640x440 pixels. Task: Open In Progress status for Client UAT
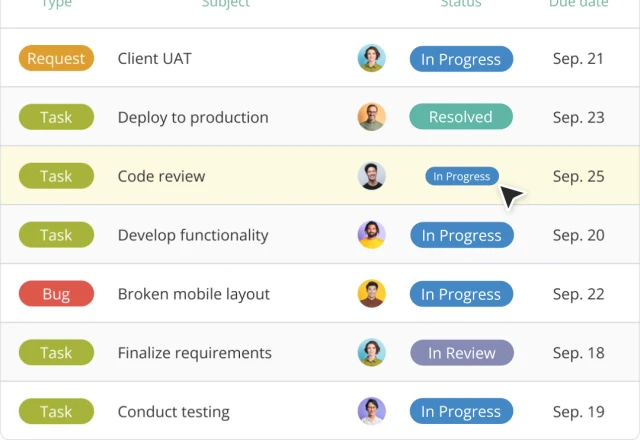click(x=461, y=59)
